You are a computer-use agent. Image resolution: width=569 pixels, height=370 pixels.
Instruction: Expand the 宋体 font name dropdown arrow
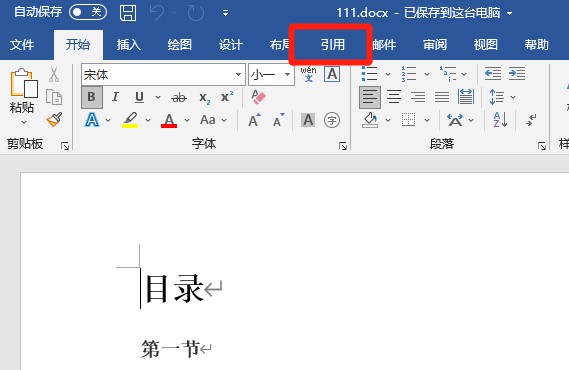(x=238, y=75)
